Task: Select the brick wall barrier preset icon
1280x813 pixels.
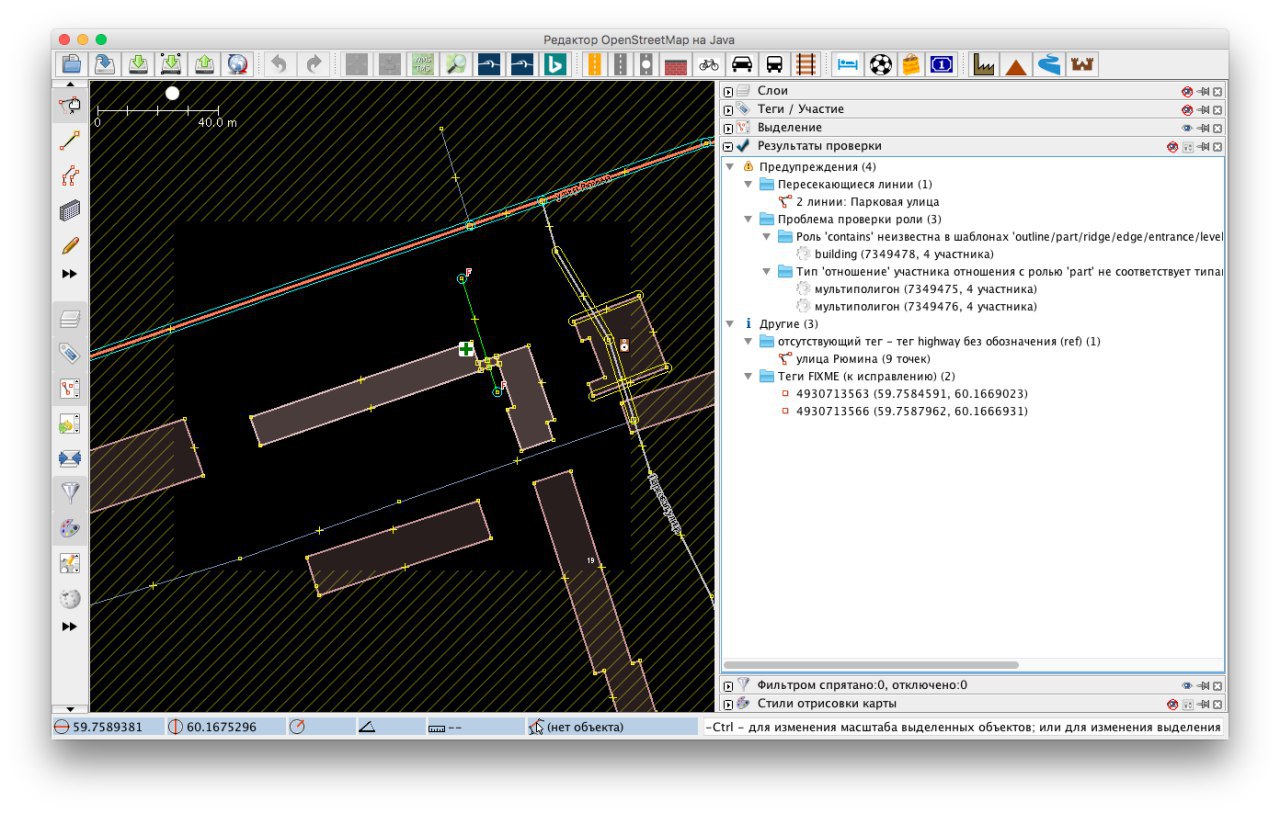Action: pyautogui.click(x=677, y=65)
